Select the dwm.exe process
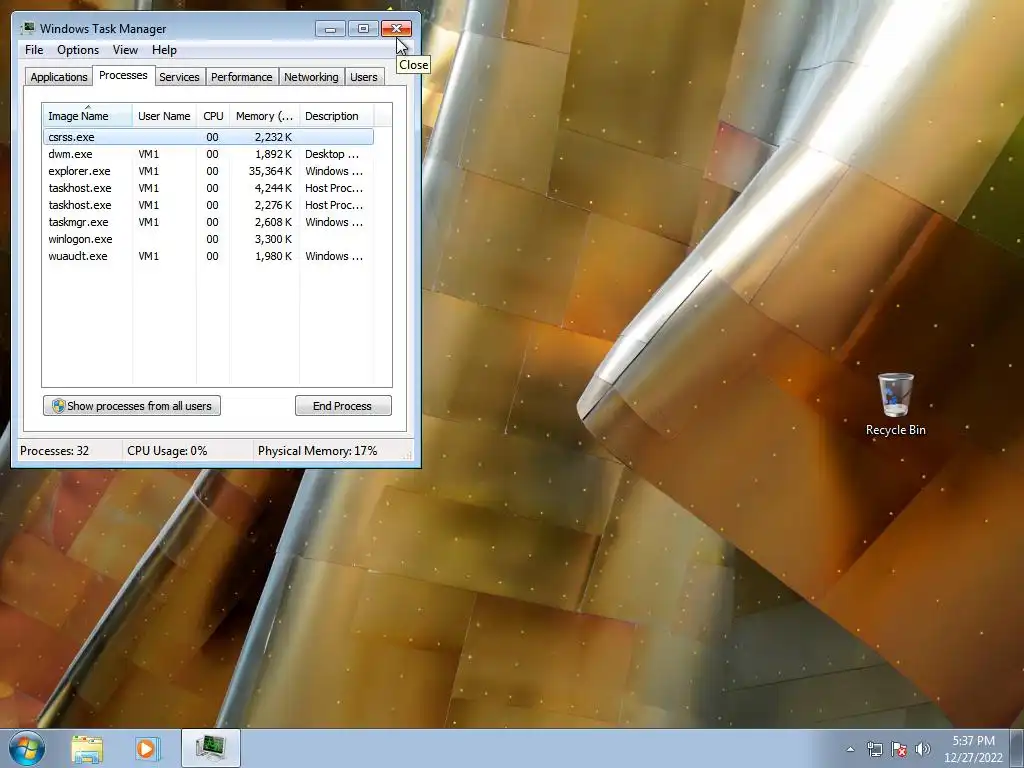Screen dimensions: 1024x768 208,154
